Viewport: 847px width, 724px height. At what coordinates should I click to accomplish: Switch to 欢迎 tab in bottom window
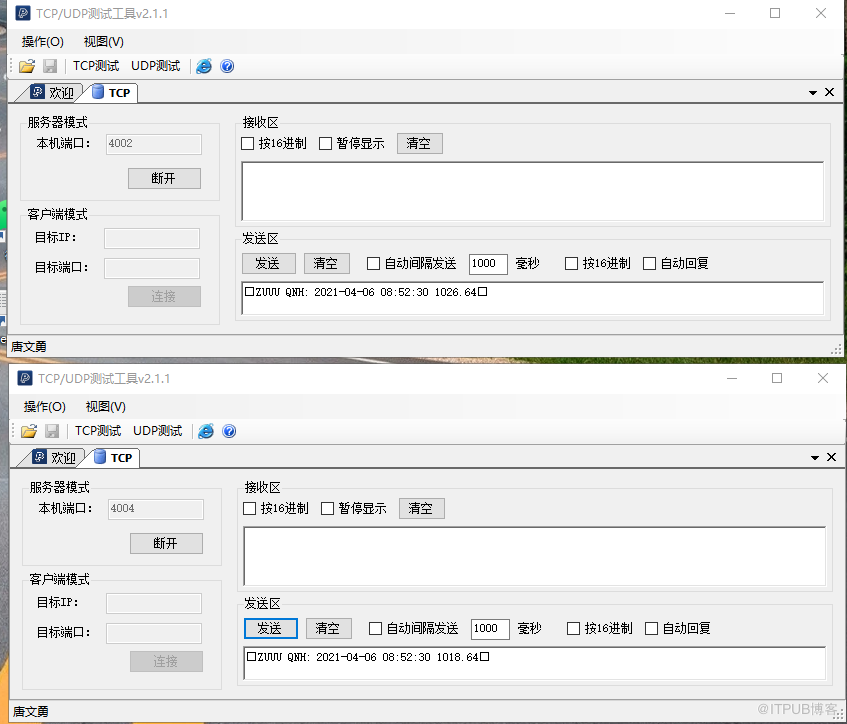(55, 457)
